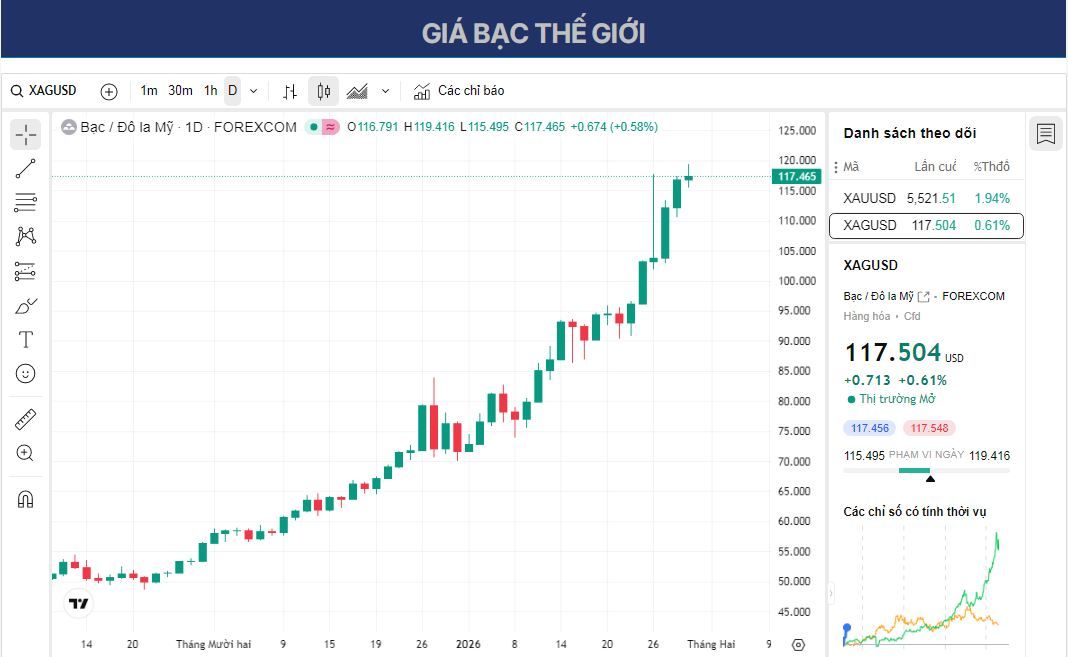Choose the candlestick chart style
Image resolution: width=1068 pixels, height=657 pixels.
point(324,91)
